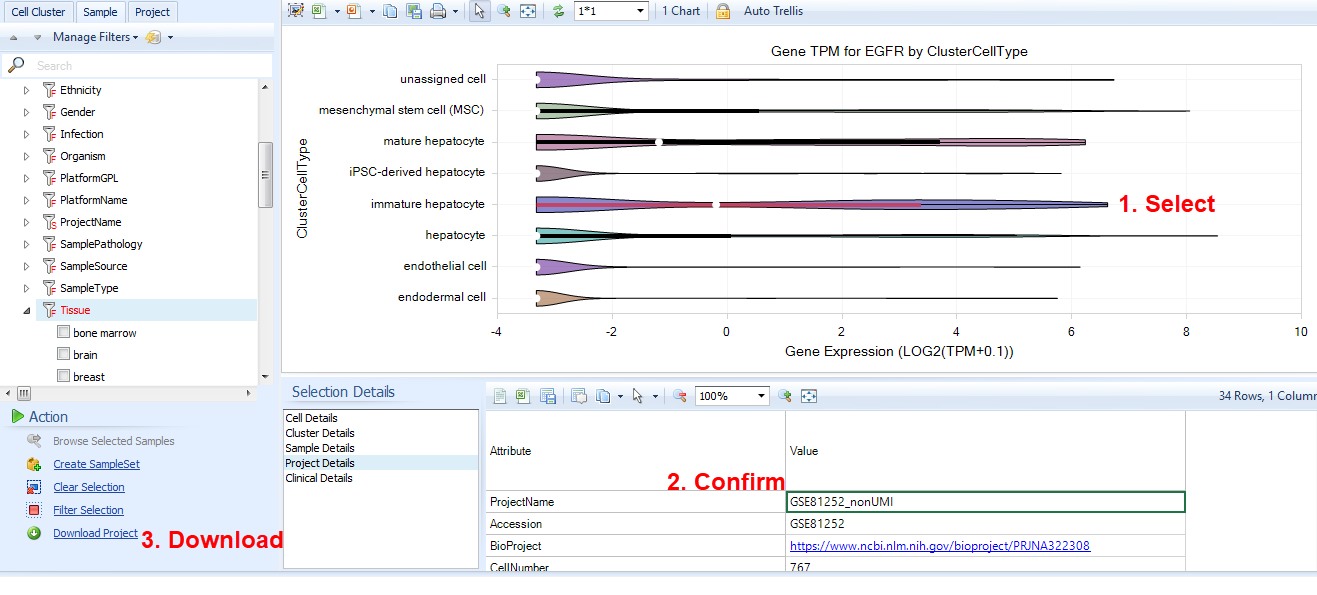Switch to the Project tab
This screenshot has height=595, width=1317.
pyautogui.click(x=152, y=12)
